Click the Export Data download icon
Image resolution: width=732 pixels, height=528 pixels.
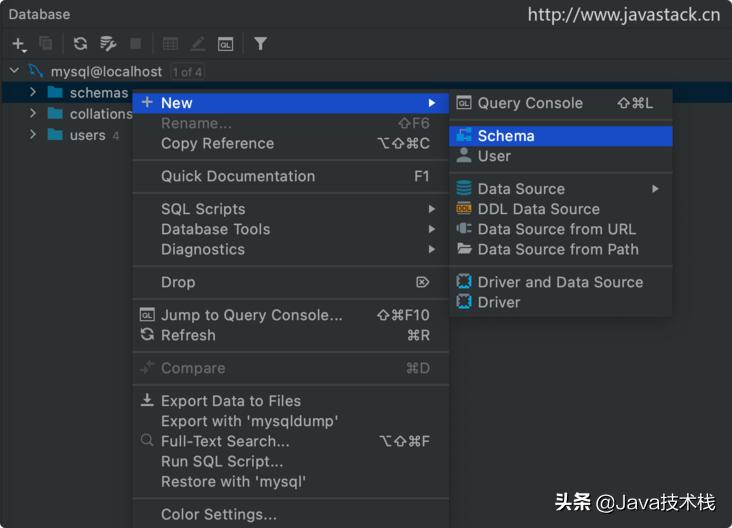[x=147, y=400]
